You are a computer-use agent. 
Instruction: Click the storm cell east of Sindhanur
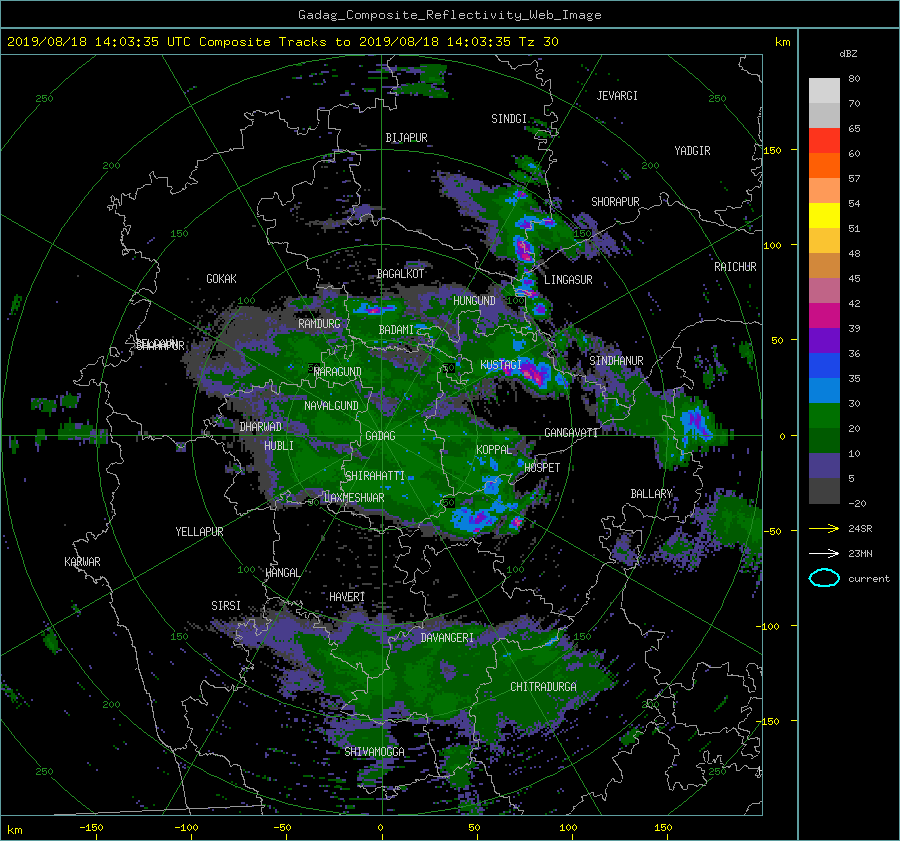coord(696,424)
